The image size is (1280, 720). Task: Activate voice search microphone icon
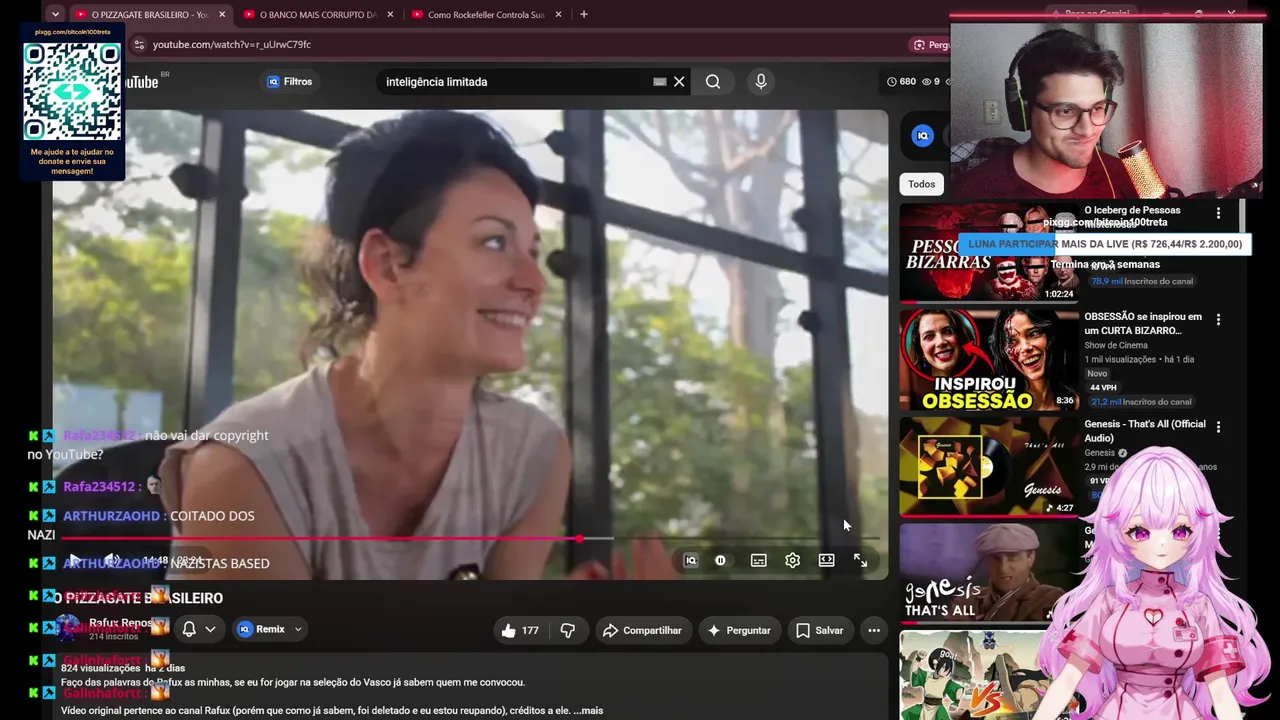tap(761, 82)
